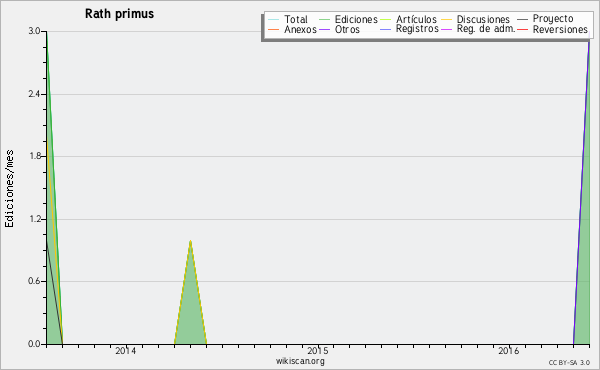The width and height of the screenshot is (600, 370).
Task: Select the 'Otros' legend entry
Action: tap(347, 29)
